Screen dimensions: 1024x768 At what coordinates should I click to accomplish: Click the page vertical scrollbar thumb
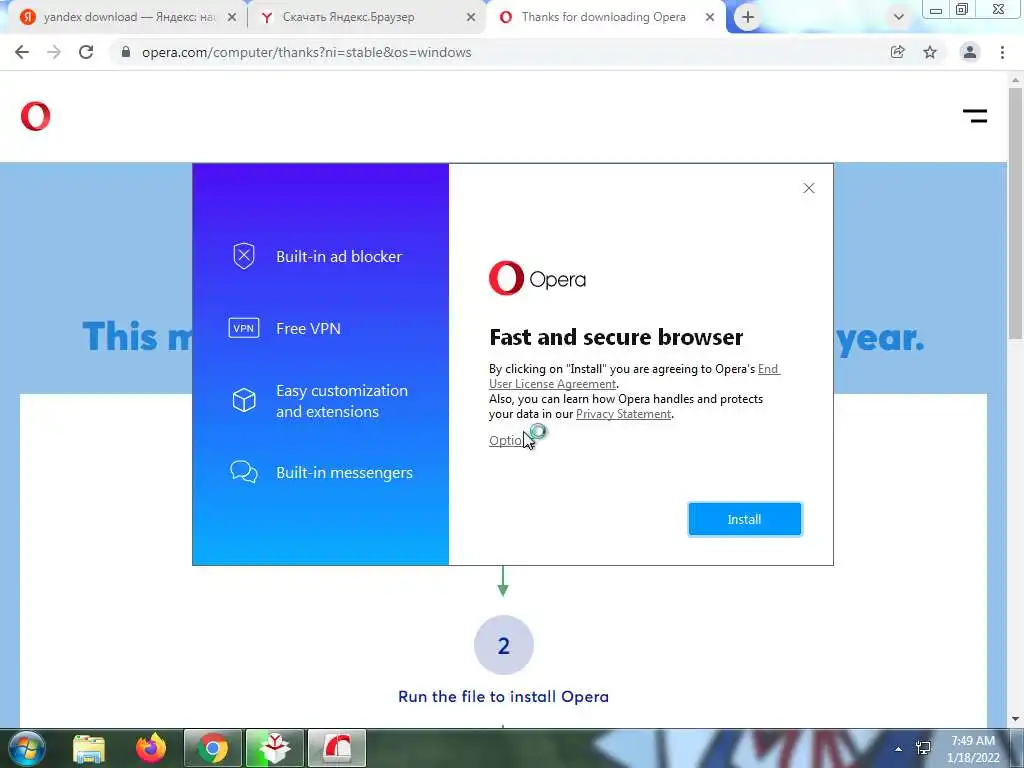click(1015, 213)
